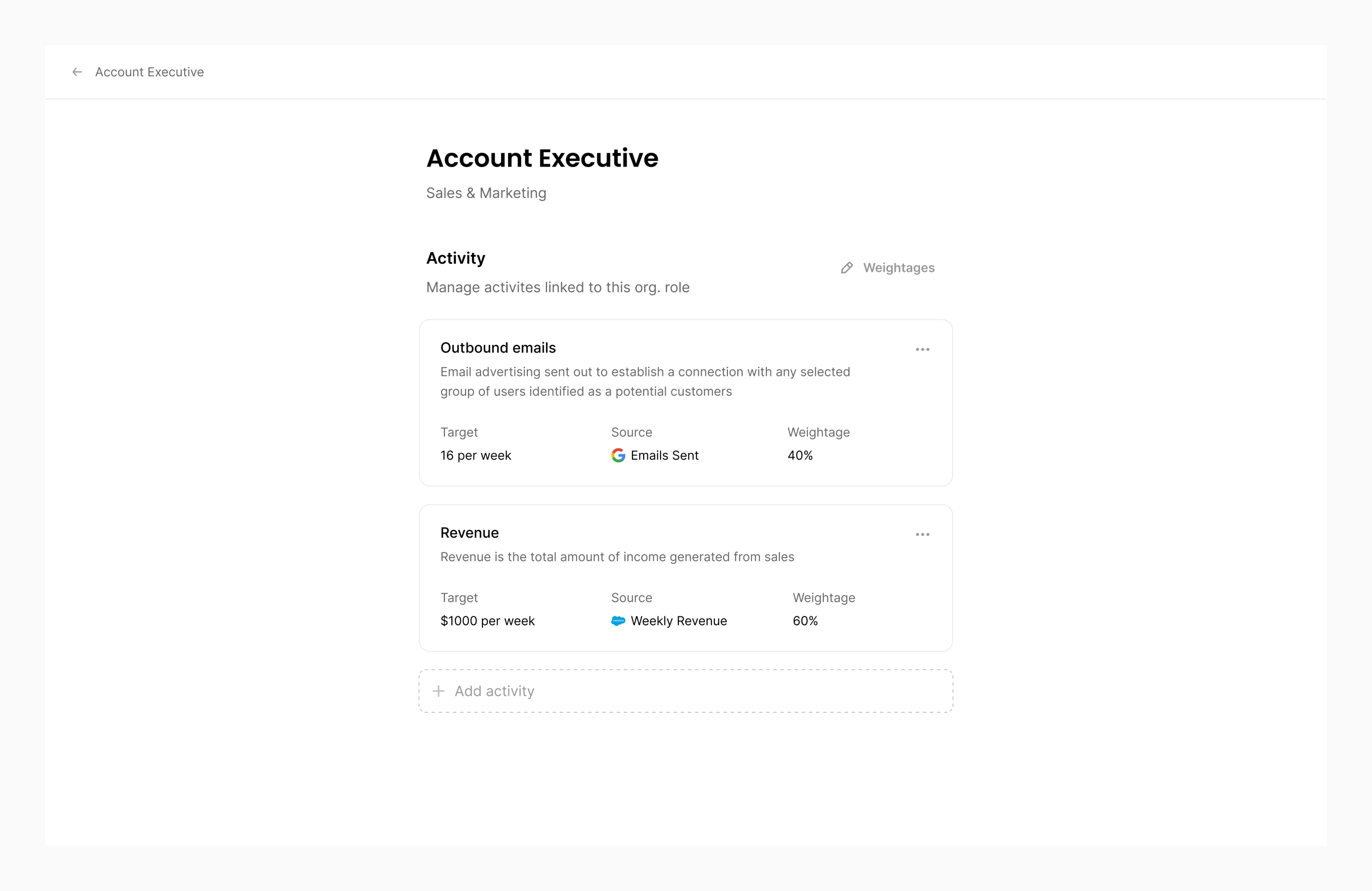
Task: Click the Google logo next to Emails Sent
Action: click(618, 456)
